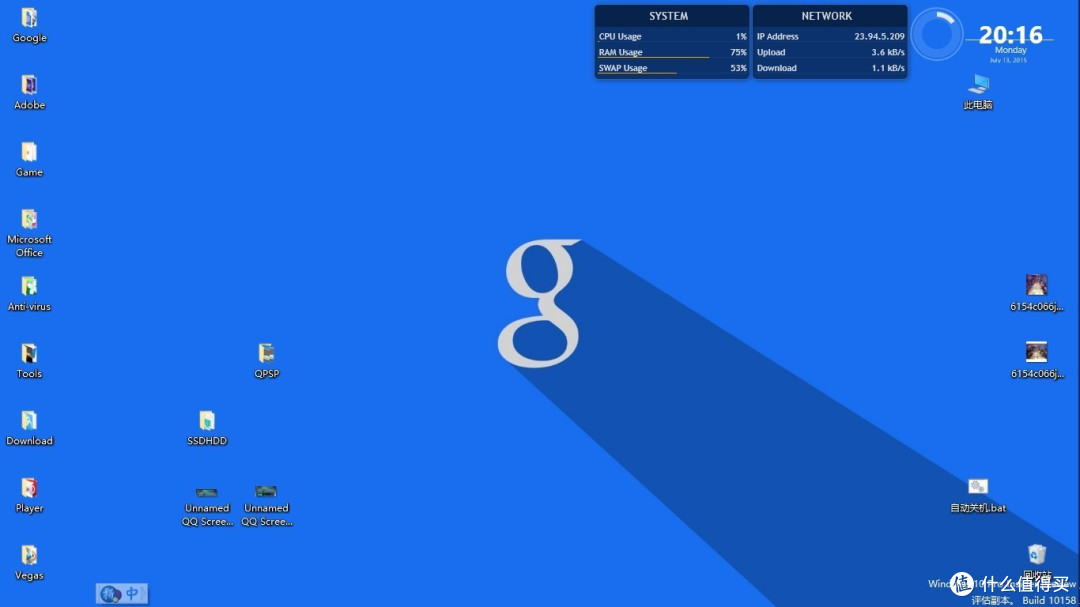This screenshot has height=607, width=1080.
Task: Click the Monday weekday text
Action: click(1010, 50)
